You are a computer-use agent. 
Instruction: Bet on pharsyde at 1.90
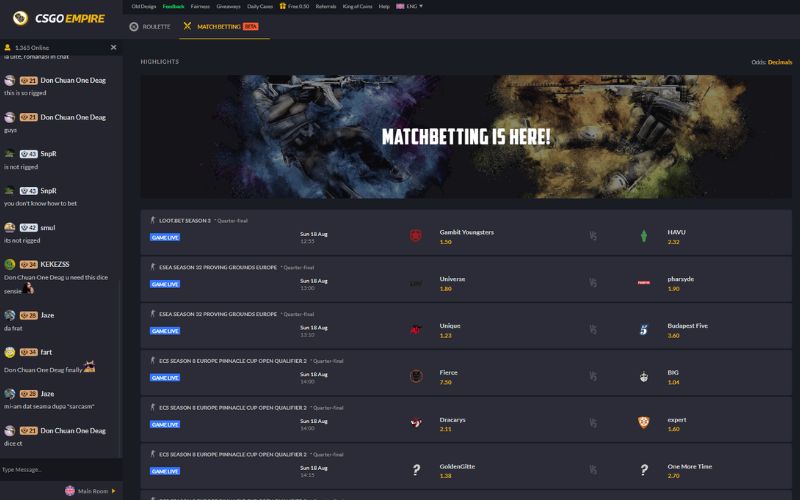(x=673, y=289)
